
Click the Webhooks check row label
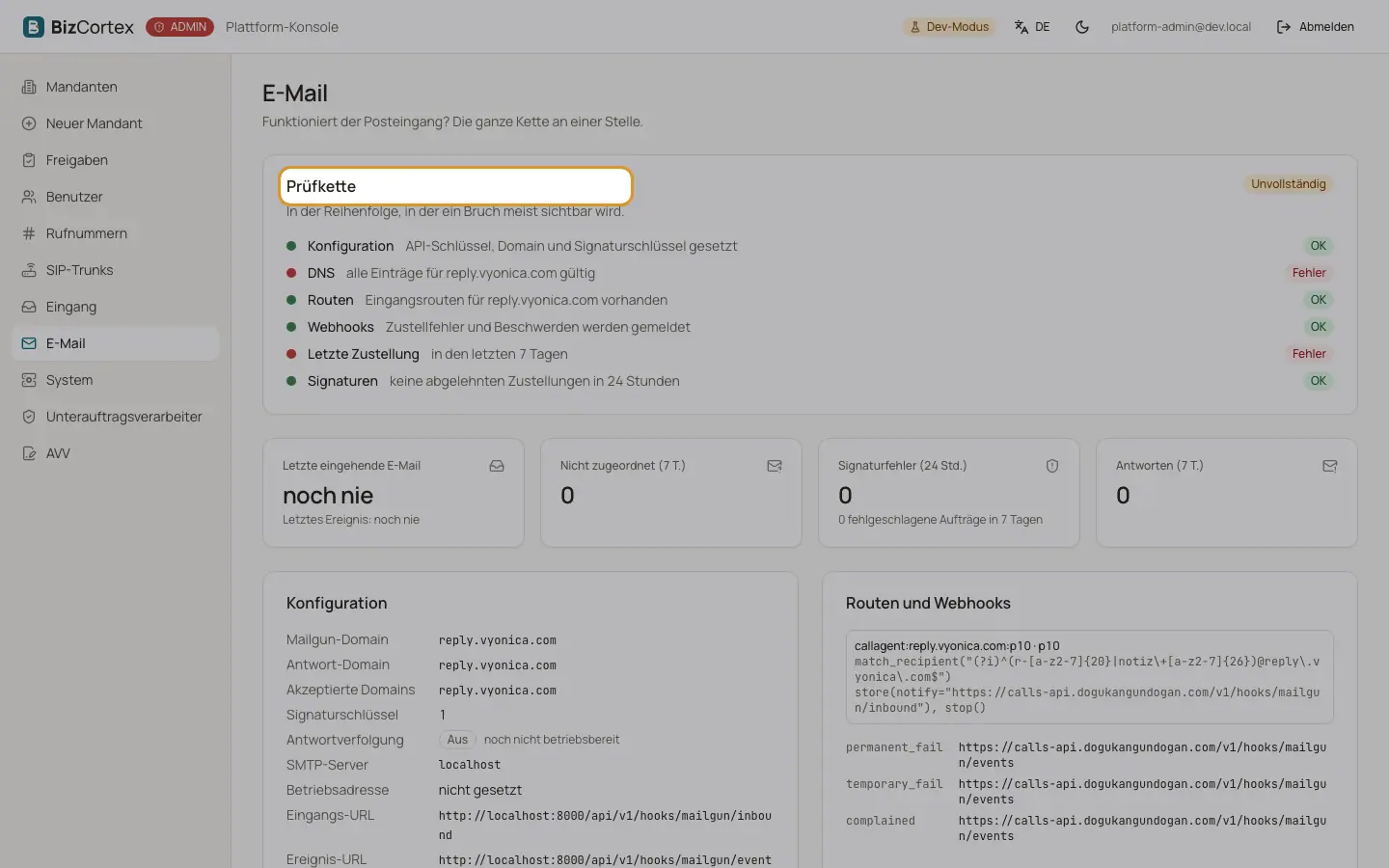(340, 327)
